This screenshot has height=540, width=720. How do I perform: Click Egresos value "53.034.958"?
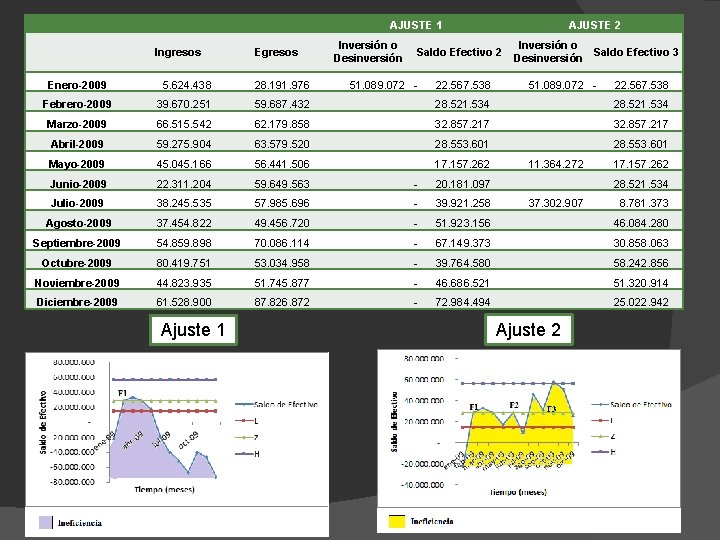tap(282, 263)
